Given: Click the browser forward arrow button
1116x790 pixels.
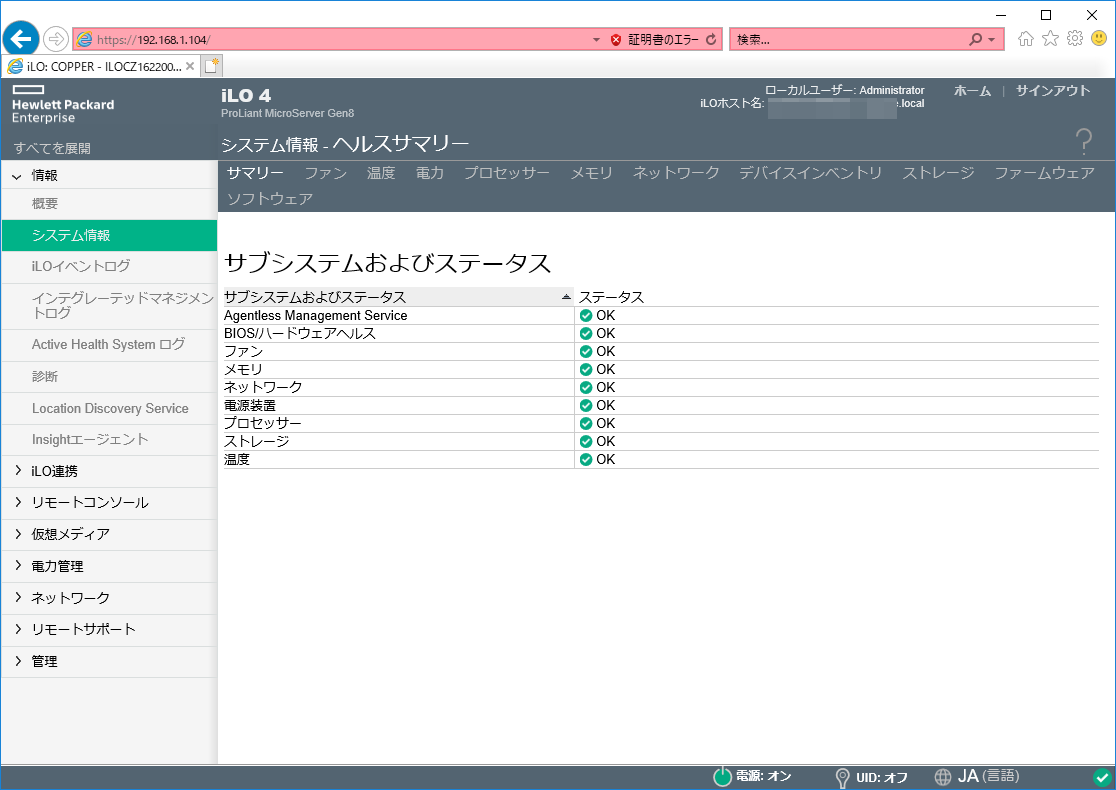Looking at the screenshot, I should pos(56,39).
